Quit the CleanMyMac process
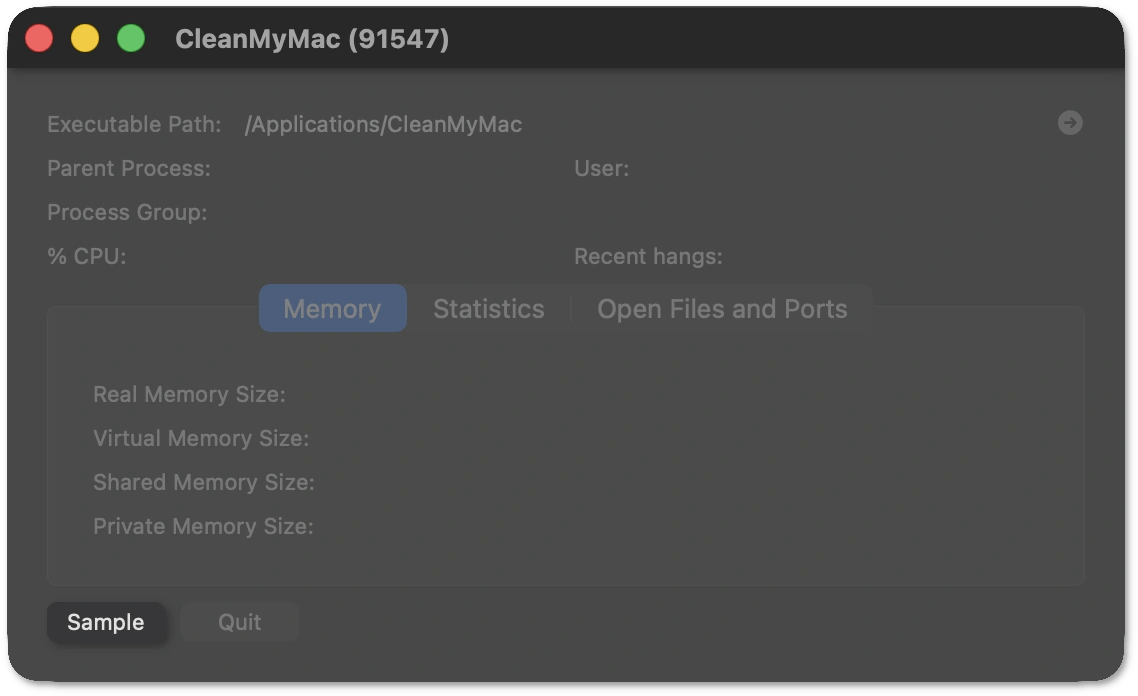Viewport: 1138px width, 696px height. tap(240, 622)
